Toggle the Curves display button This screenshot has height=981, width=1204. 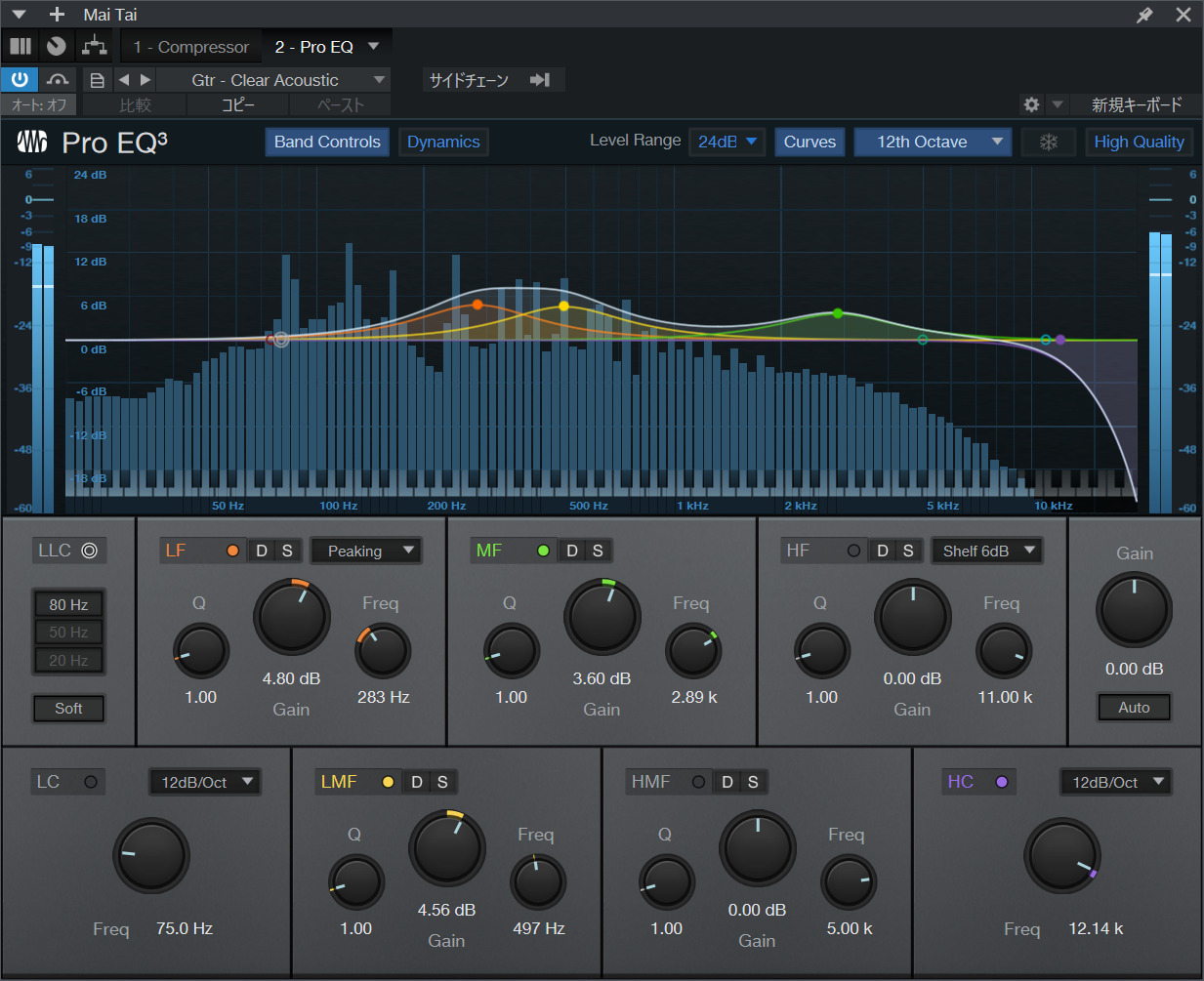point(810,142)
